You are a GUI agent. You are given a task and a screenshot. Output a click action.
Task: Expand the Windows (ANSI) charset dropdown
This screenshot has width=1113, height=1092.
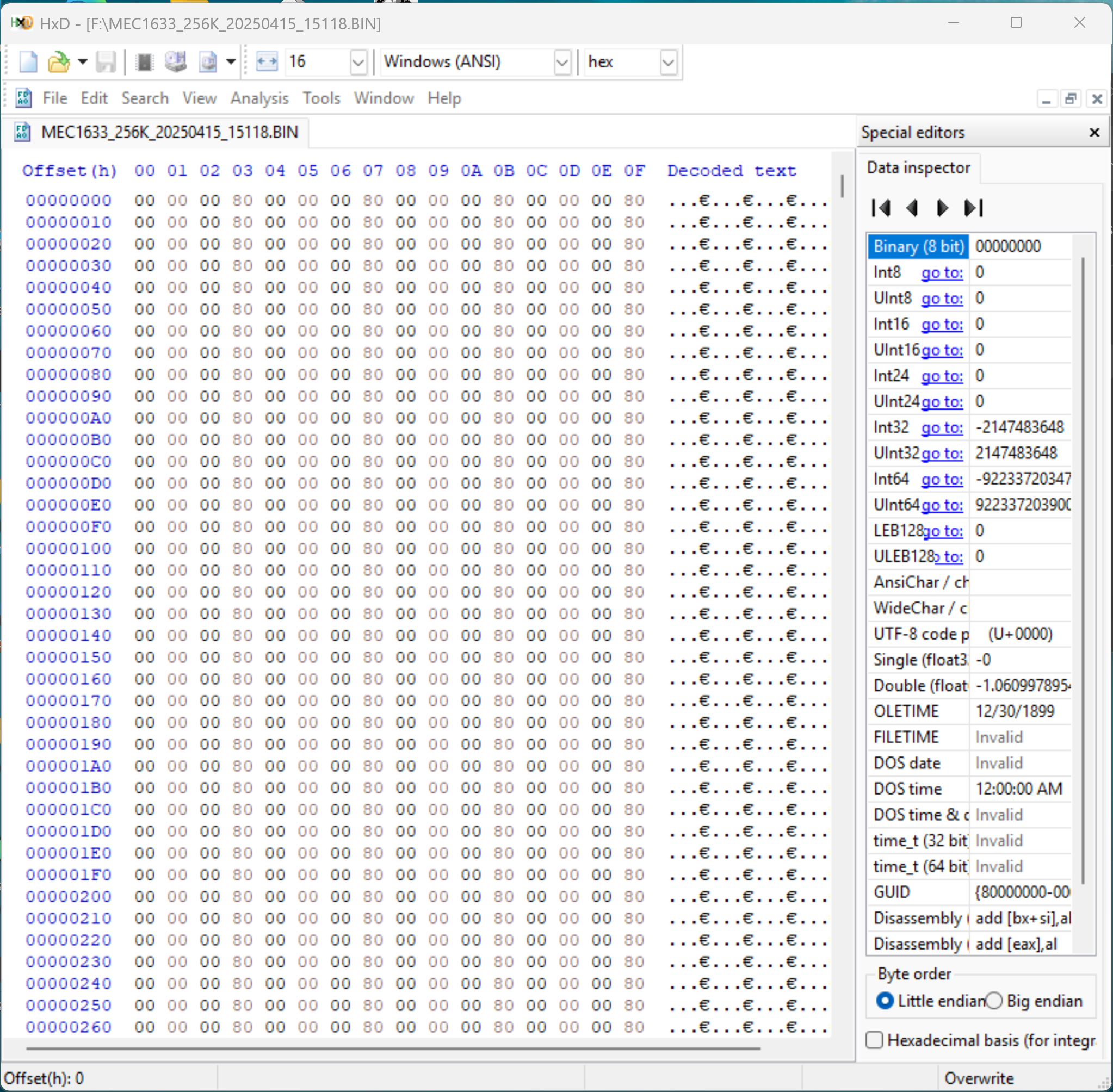tap(562, 62)
